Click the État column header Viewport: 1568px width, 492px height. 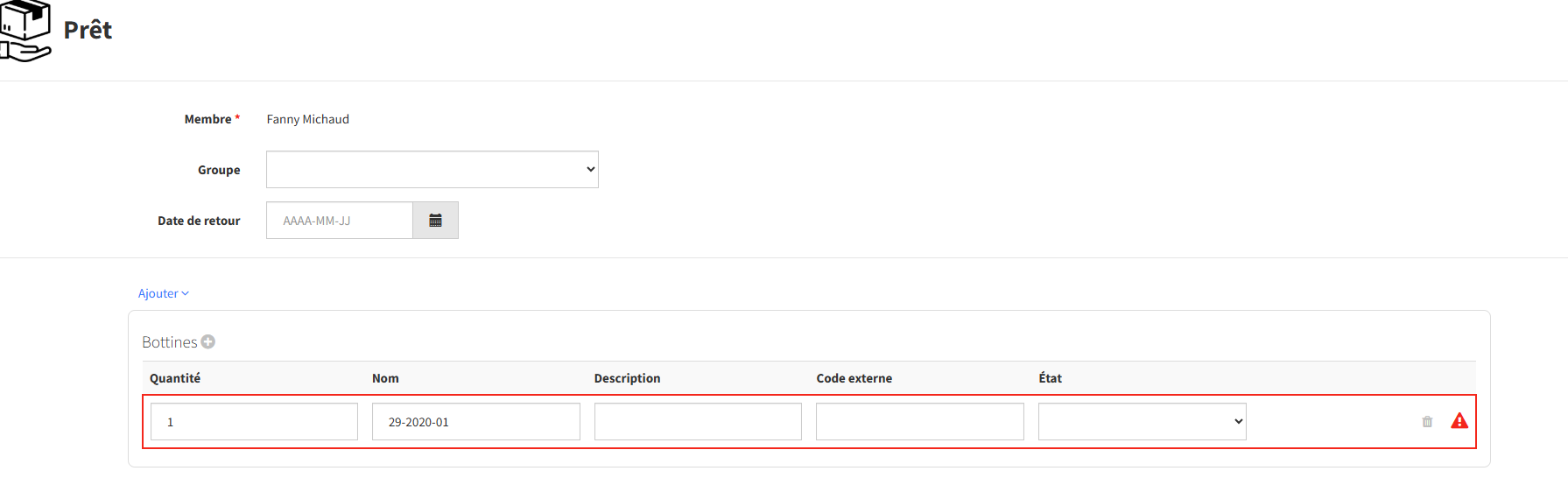pos(1051,378)
